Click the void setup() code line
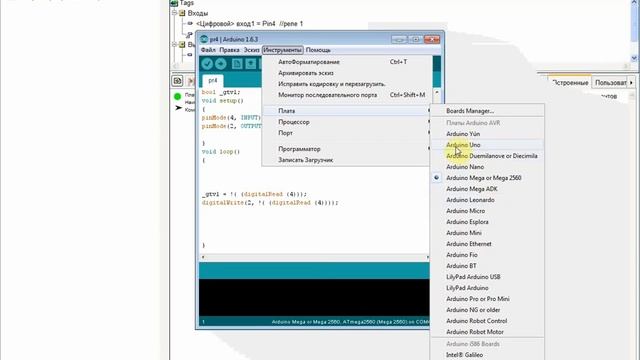640x360 pixels. point(222,100)
